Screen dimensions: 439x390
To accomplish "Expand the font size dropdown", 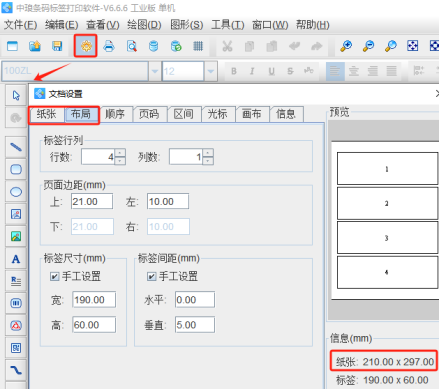I will click(x=211, y=71).
